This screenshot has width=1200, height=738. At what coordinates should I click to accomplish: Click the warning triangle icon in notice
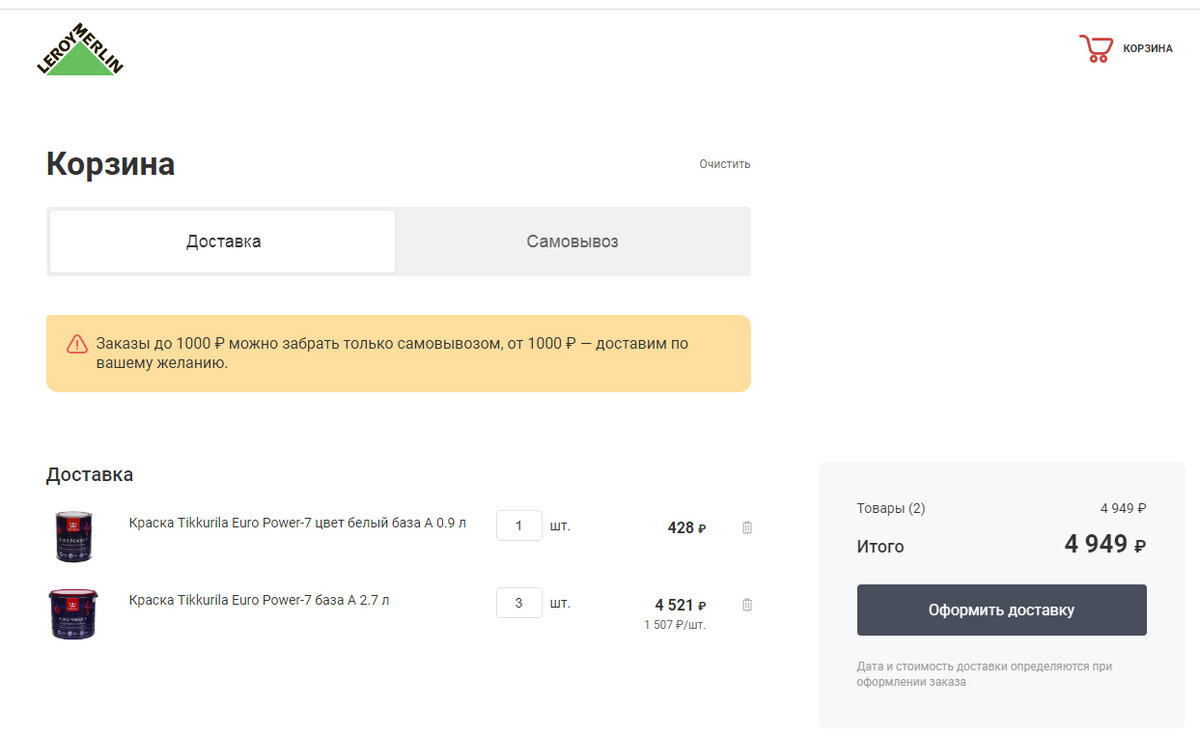pos(77,344)
